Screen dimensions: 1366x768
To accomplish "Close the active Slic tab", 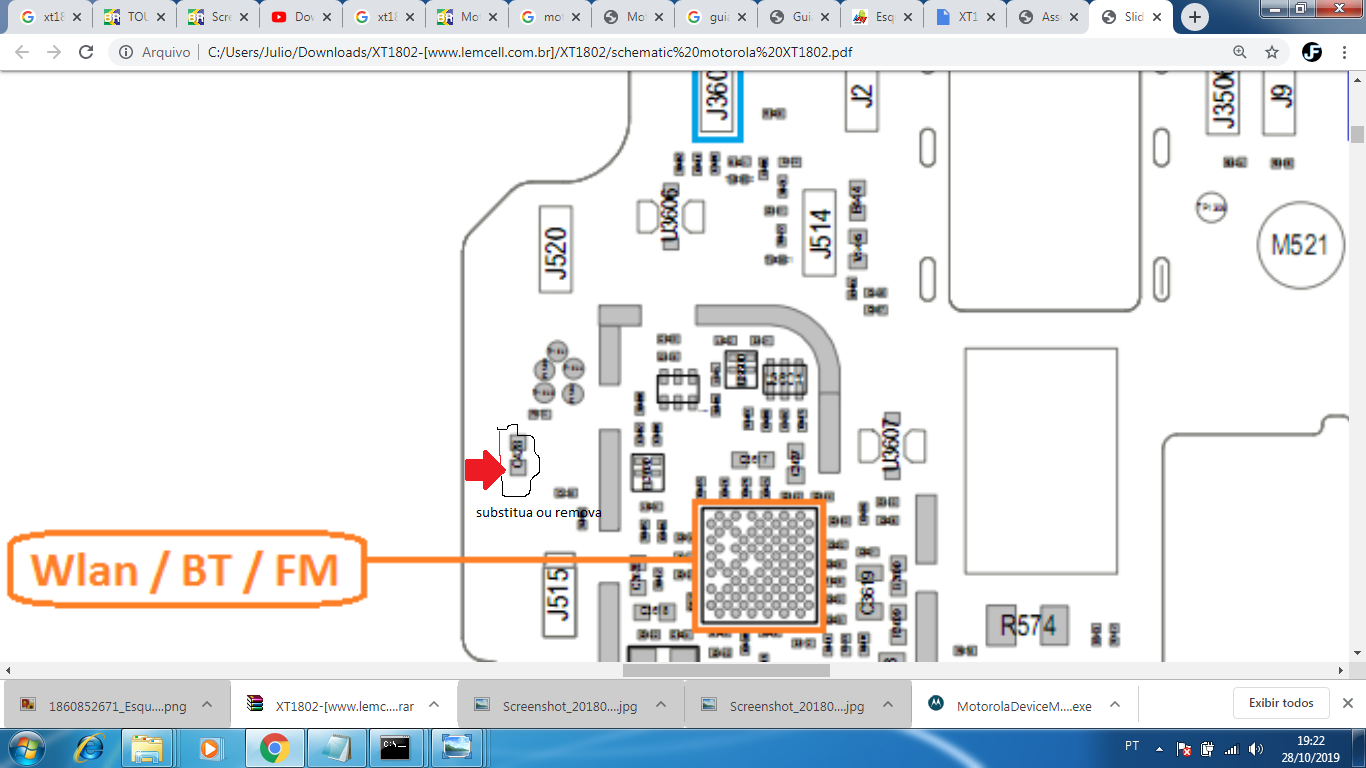I will point(1157,17).
